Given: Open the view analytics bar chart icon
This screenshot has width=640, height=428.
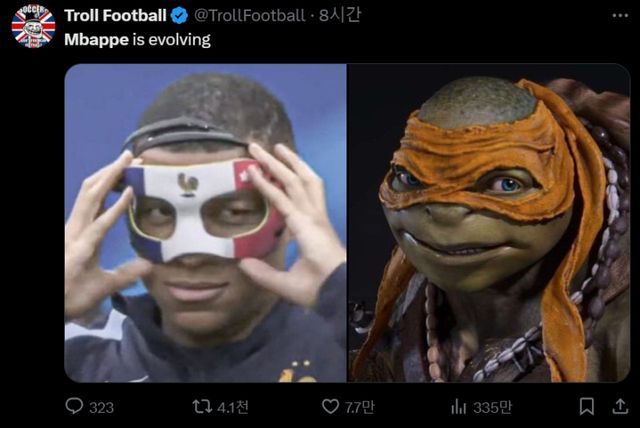Looking at the screenshot, I should 460,407.
